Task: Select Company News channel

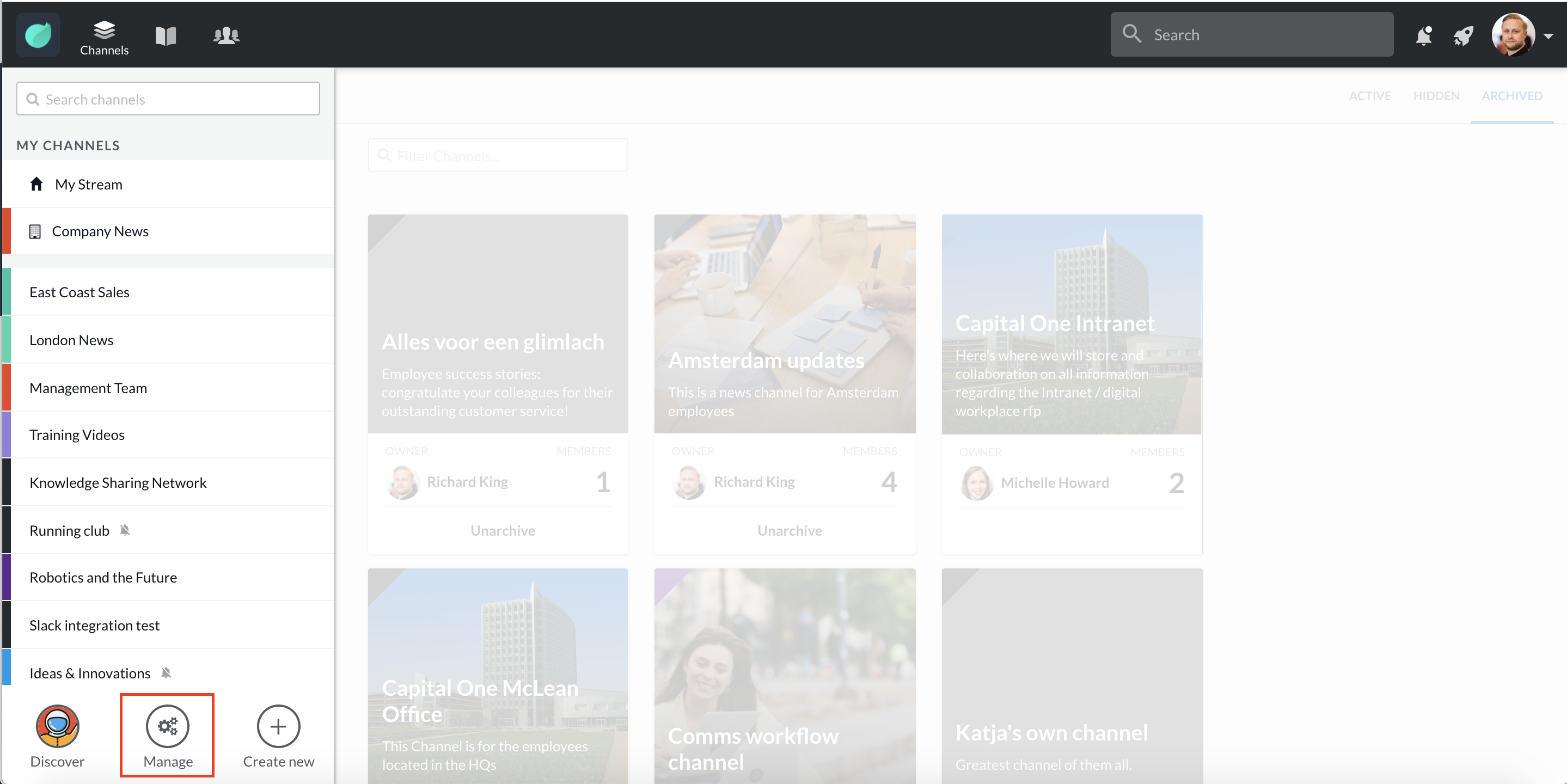Action: [100, 231]
